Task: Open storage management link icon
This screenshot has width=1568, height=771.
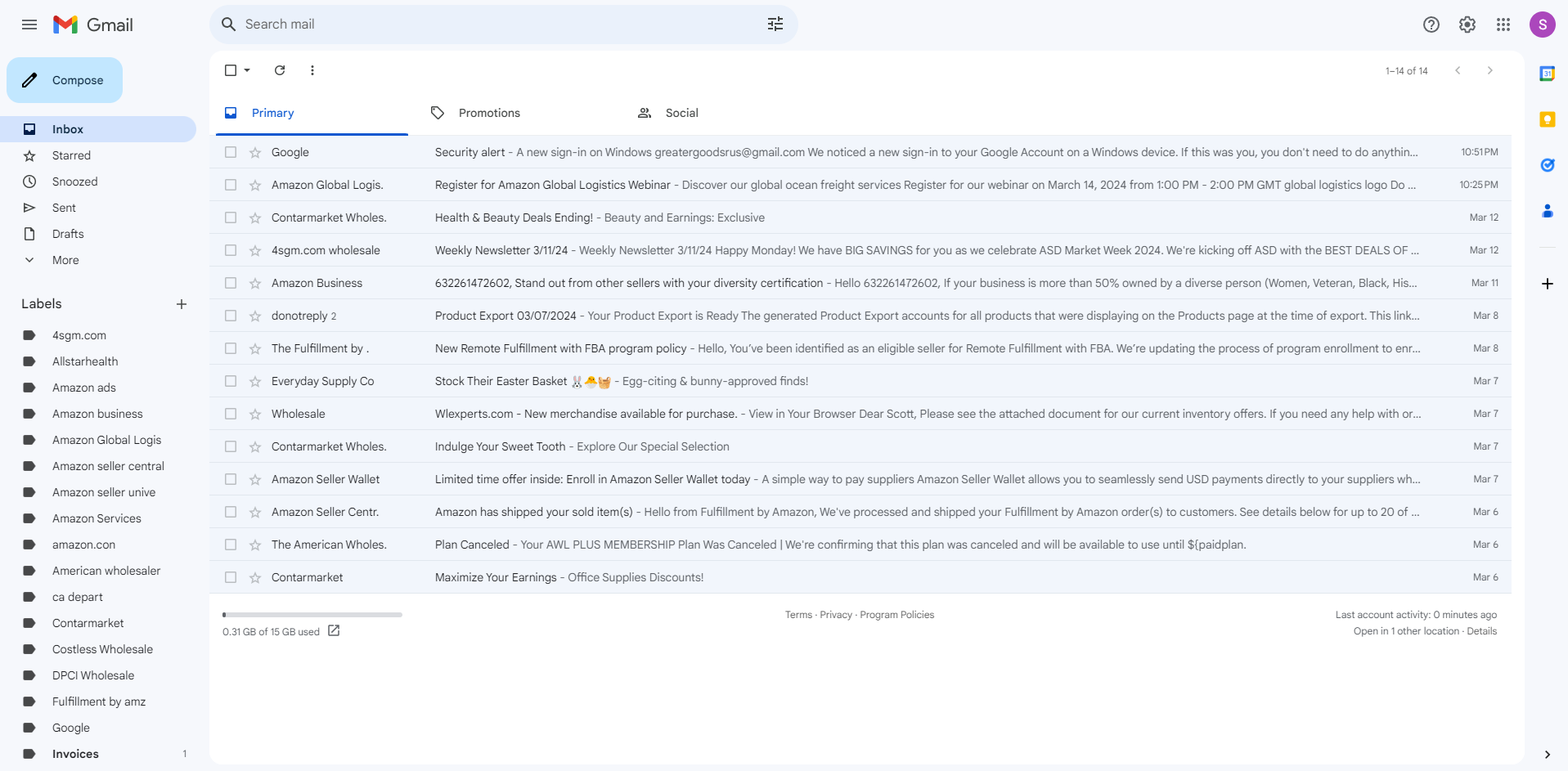Action: pyautogui.click(x=334, y=630)
